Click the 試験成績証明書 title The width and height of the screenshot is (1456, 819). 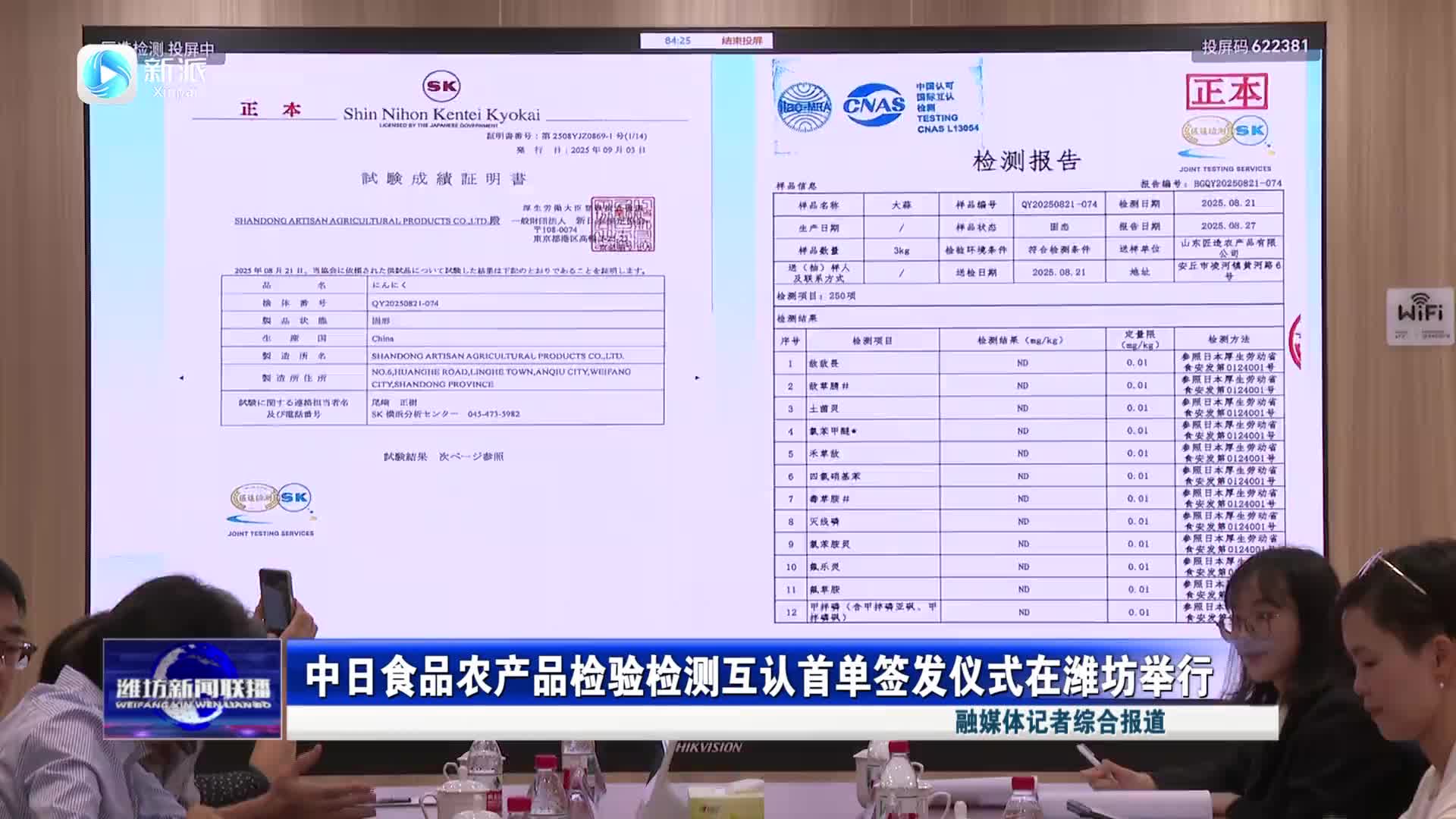click(x=444, y=179)
